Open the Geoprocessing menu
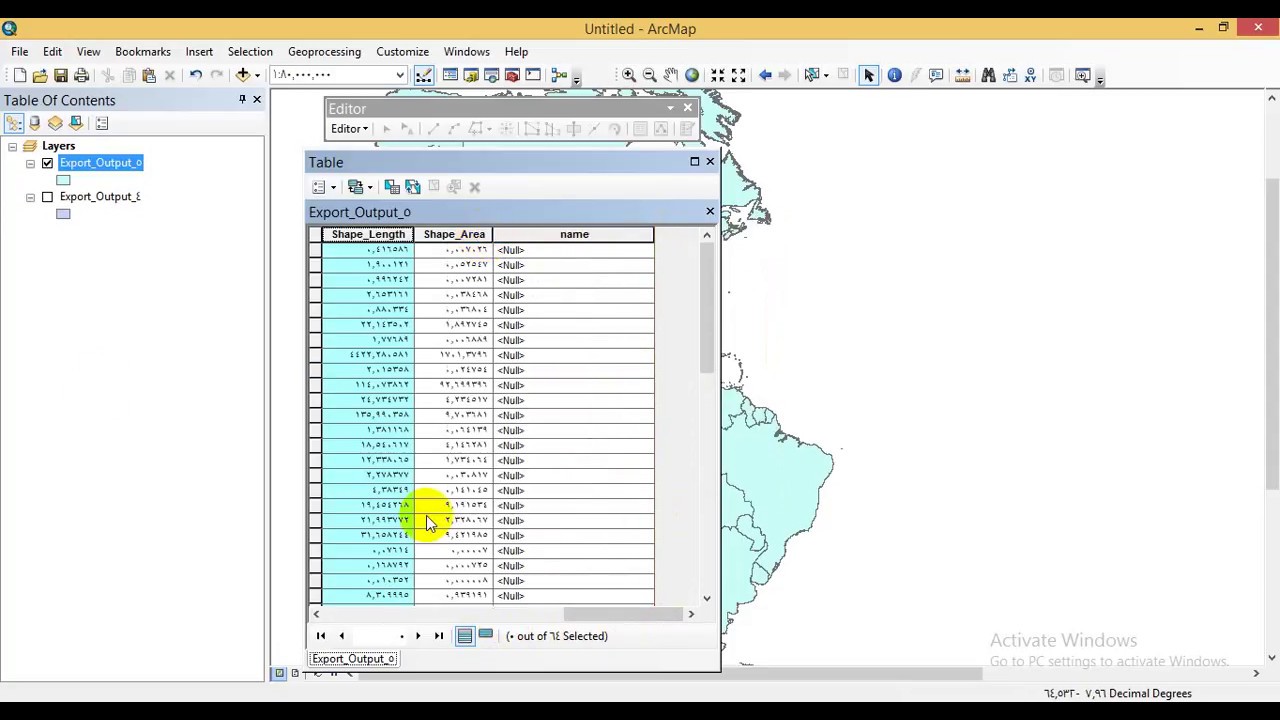This screenshot has height=720, width=1280. click(324, 52)
